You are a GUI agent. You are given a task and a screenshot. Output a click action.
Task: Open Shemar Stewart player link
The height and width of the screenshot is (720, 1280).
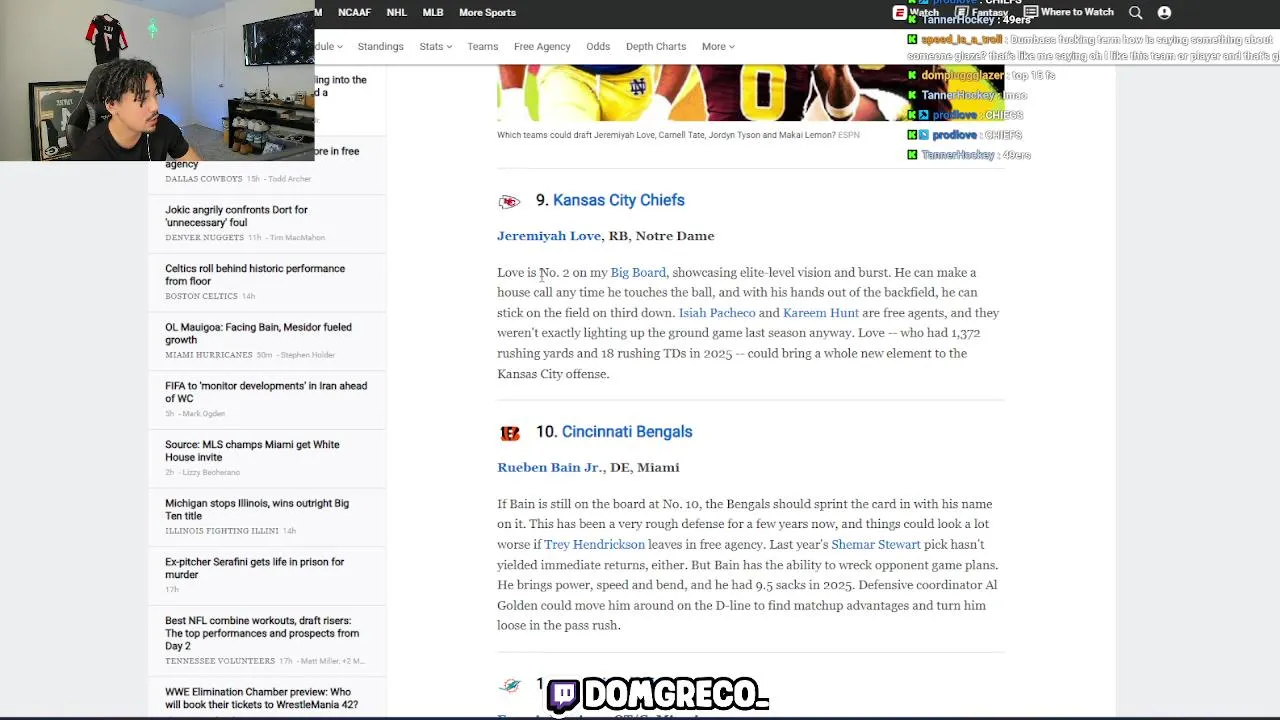[x=876, y=545]
